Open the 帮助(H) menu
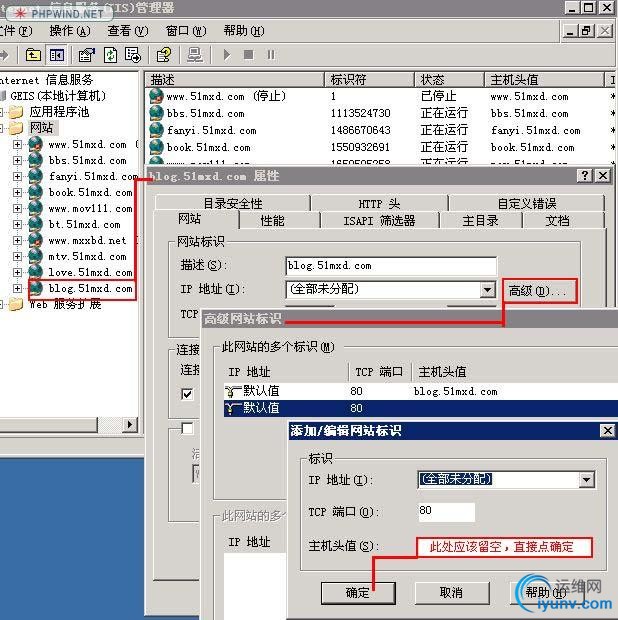 [244, 31]
